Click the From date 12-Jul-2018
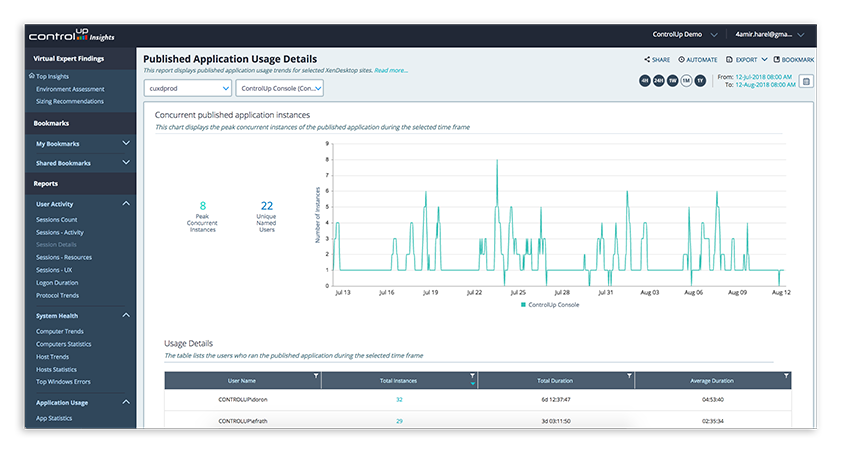The height and width of the screenshot is (451, 845). 763,77
